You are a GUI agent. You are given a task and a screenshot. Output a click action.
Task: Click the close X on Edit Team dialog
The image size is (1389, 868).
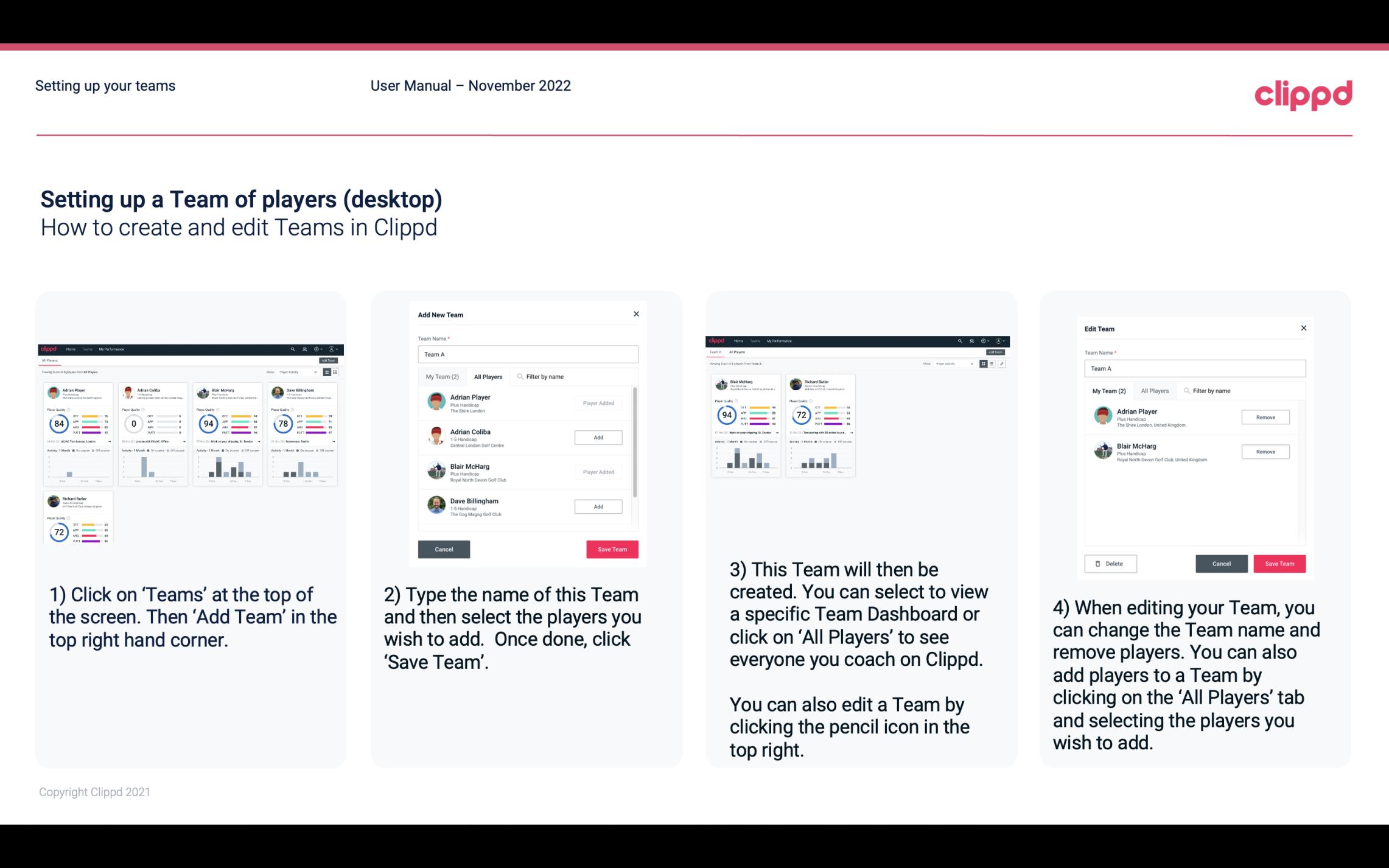[1303, 328]
